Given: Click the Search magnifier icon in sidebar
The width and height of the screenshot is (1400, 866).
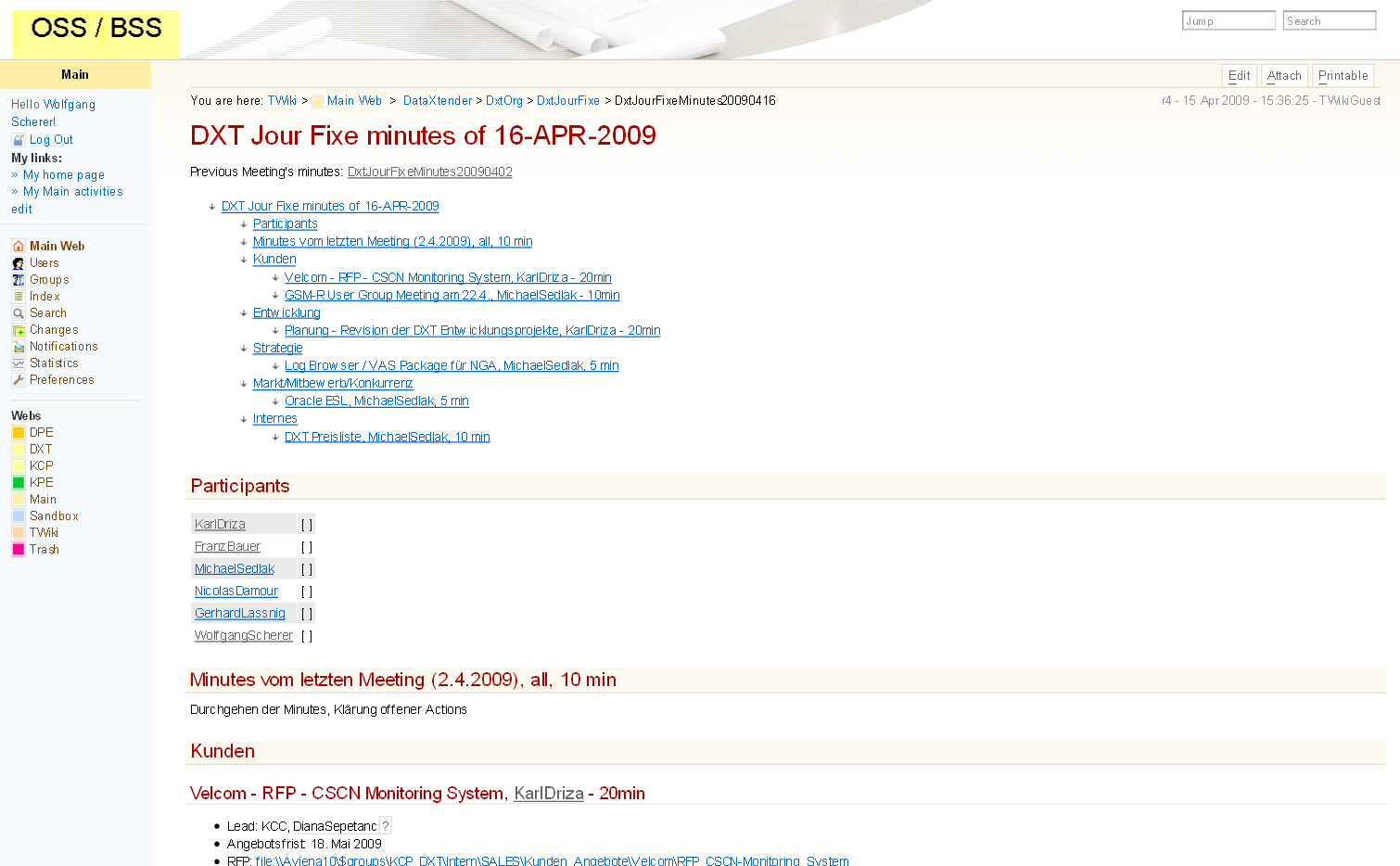Looking at the screenshot, I should tap(18, 313).
